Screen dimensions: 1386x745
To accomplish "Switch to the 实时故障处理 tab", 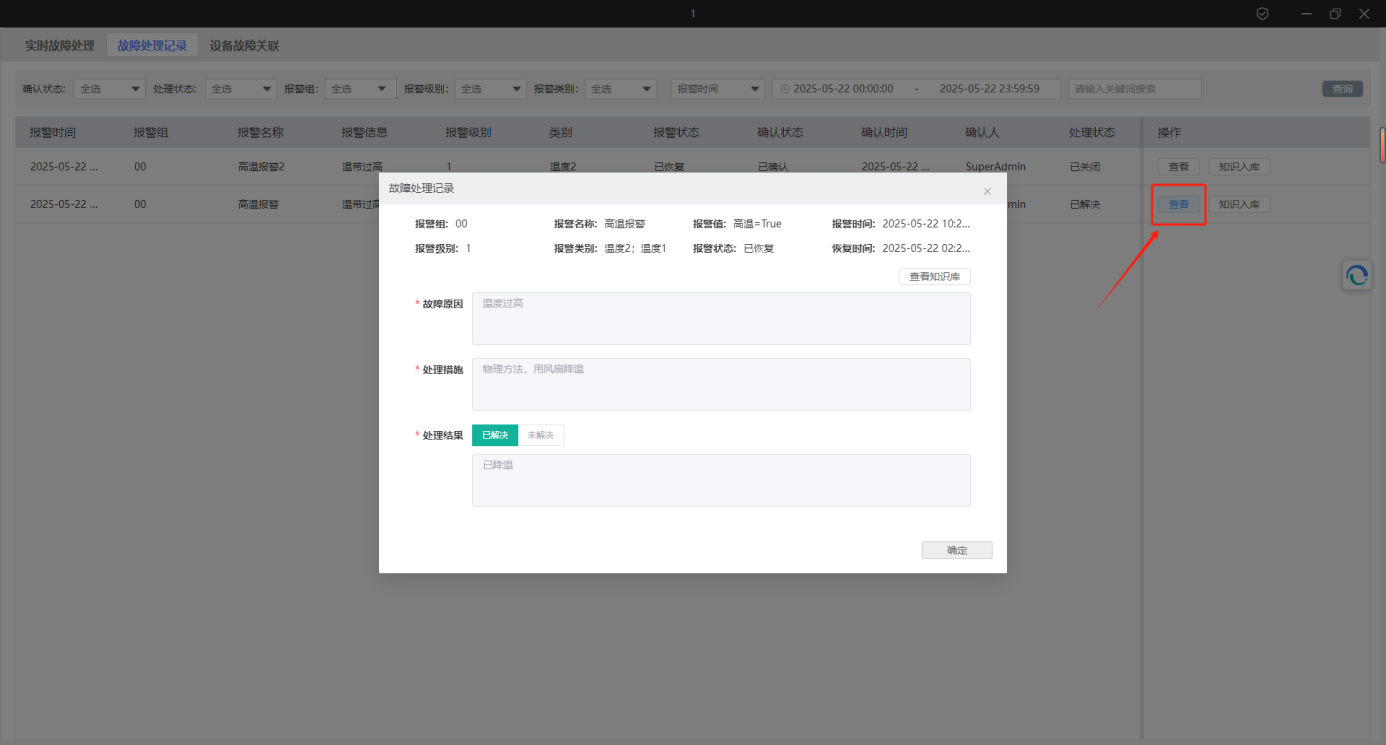I will tap(60, 46).
